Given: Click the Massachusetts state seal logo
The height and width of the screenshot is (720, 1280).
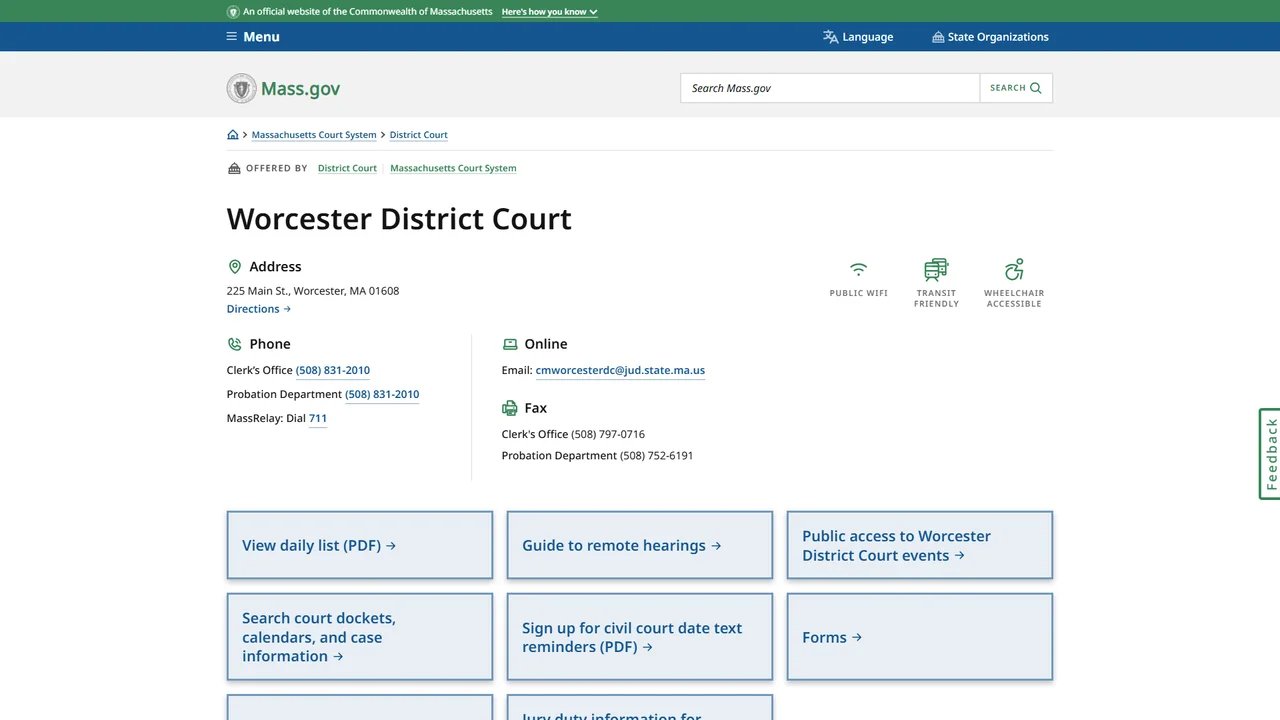Looking at the screenshot, I should coord(241,88).
